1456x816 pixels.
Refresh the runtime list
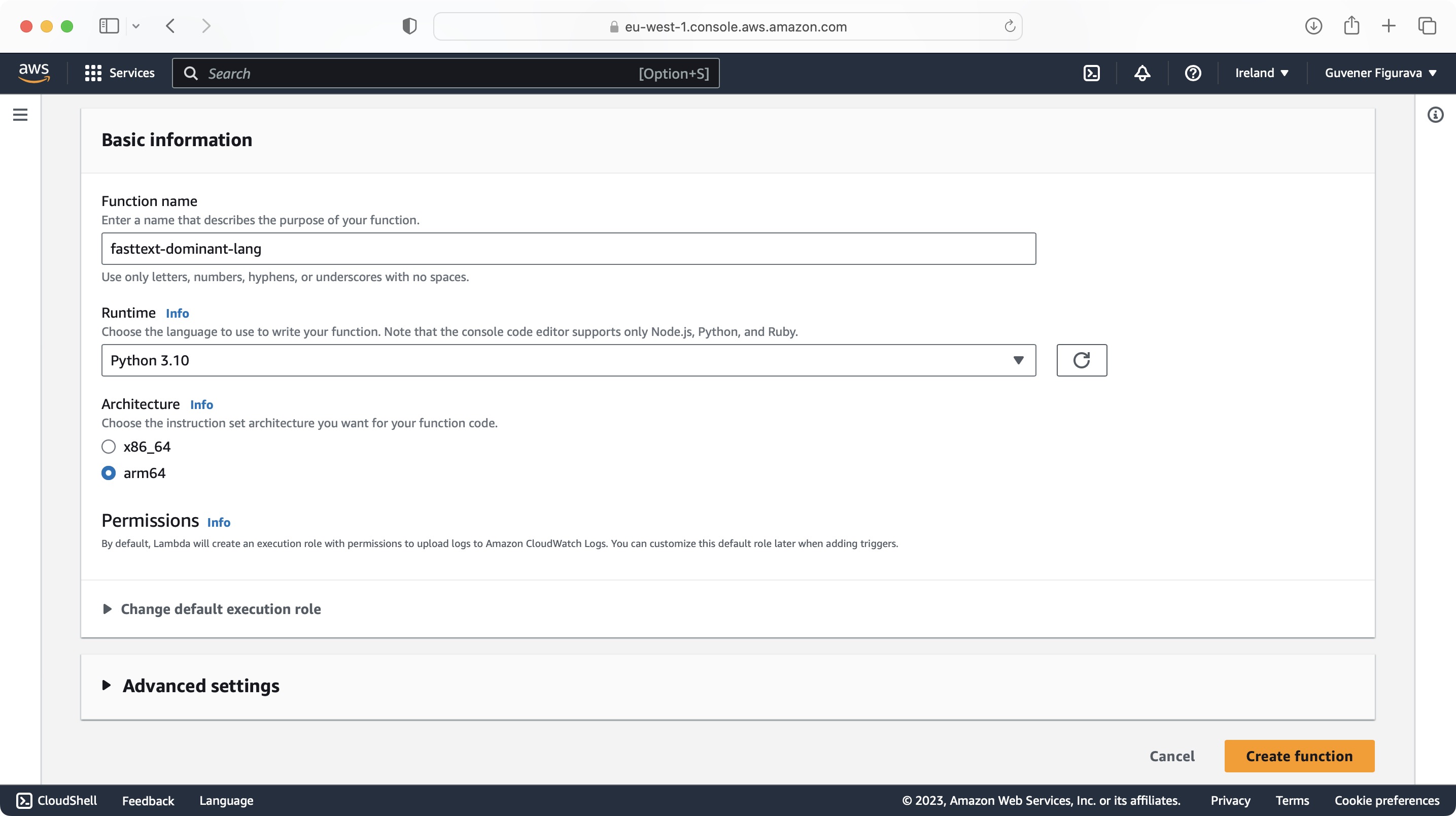tap(1081, 360)
